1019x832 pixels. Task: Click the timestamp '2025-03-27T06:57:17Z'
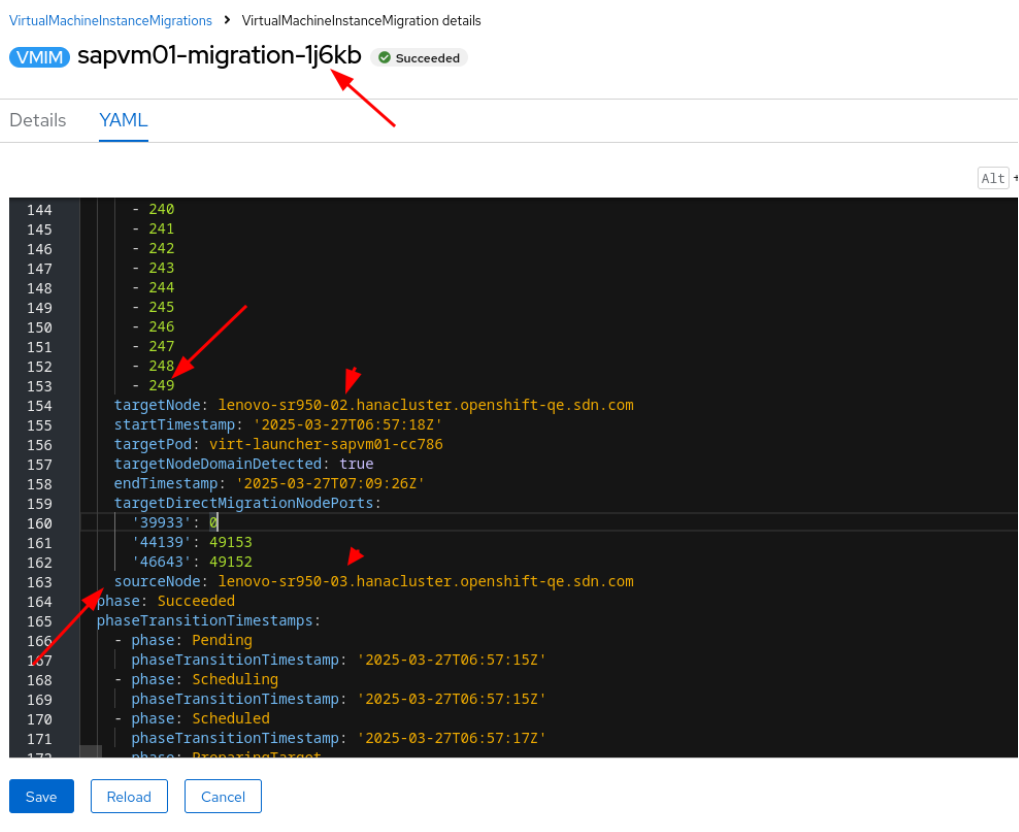pos(451,738)
